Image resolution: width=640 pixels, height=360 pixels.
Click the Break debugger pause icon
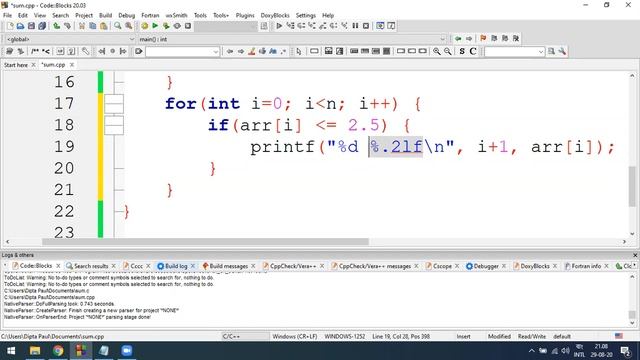355,26
